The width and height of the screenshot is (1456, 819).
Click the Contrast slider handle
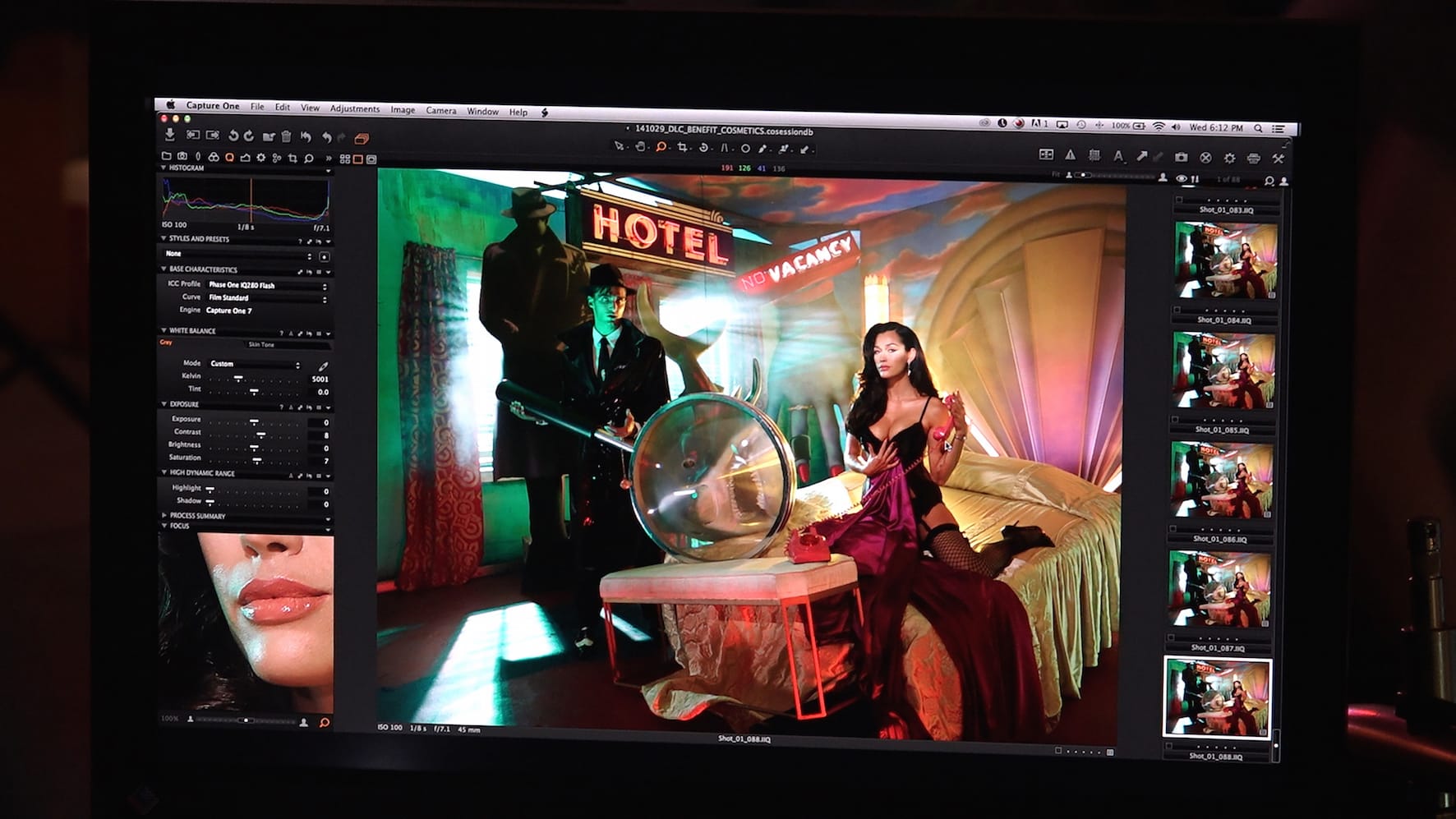(261, 433)
